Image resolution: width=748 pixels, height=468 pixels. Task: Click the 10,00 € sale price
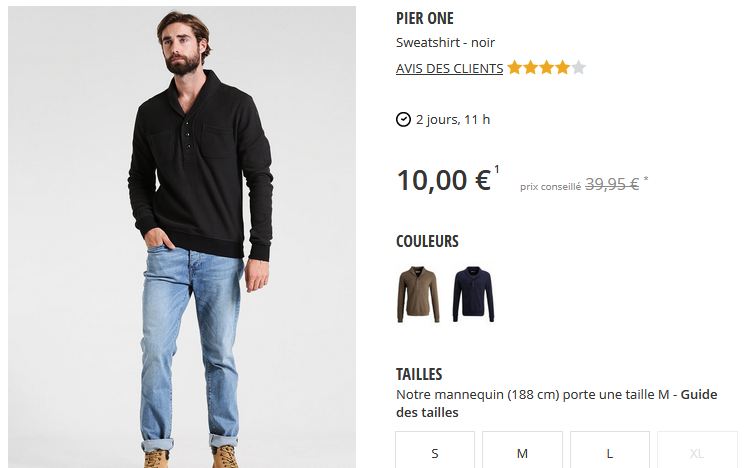click(x=443, y=180)
